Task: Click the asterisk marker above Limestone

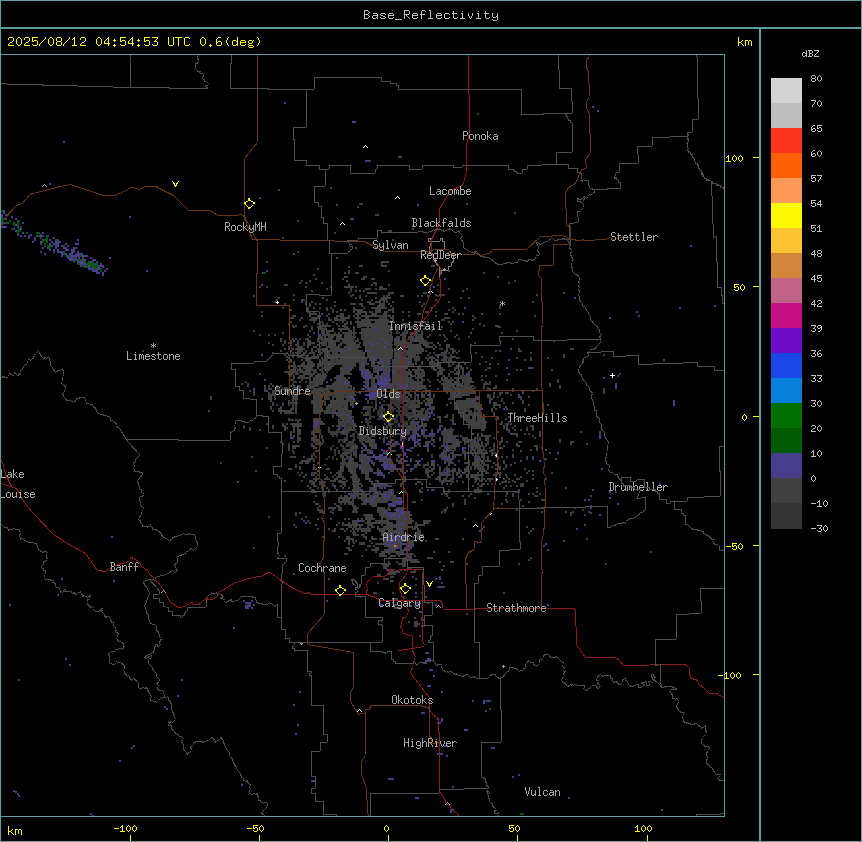Action: tap(153, 346)
